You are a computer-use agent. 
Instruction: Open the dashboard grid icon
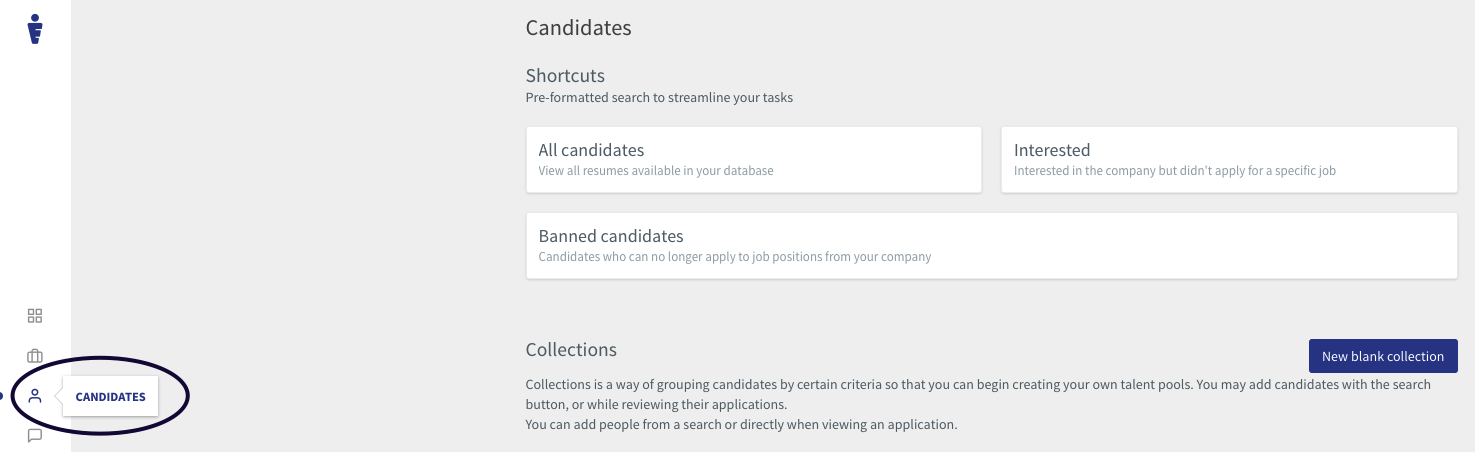pyautogui.click(x=35, y=316)
